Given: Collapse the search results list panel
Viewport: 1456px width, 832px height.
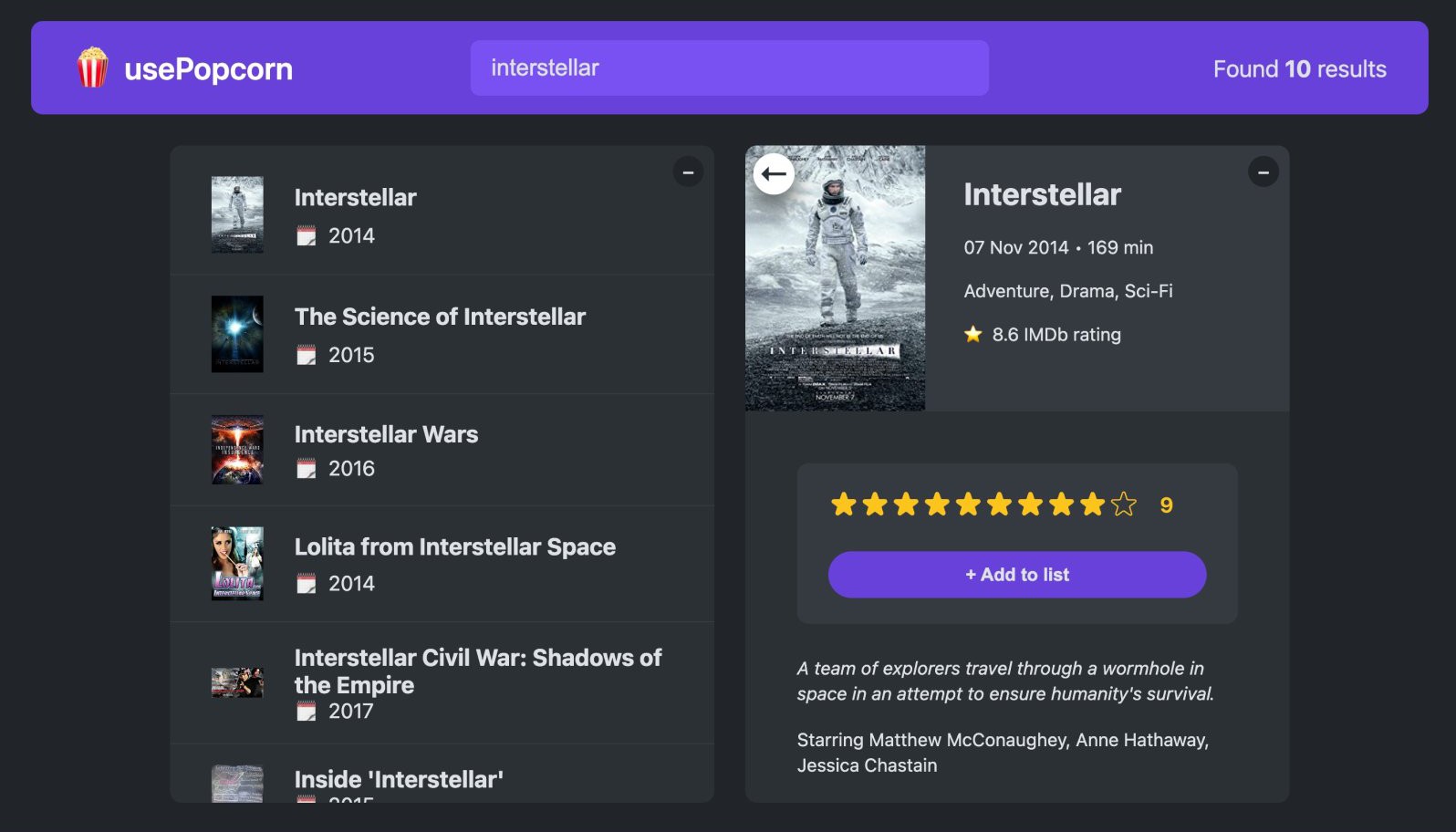Looking at the screenshot, I should pyautogui.click(x=688, y=172).
